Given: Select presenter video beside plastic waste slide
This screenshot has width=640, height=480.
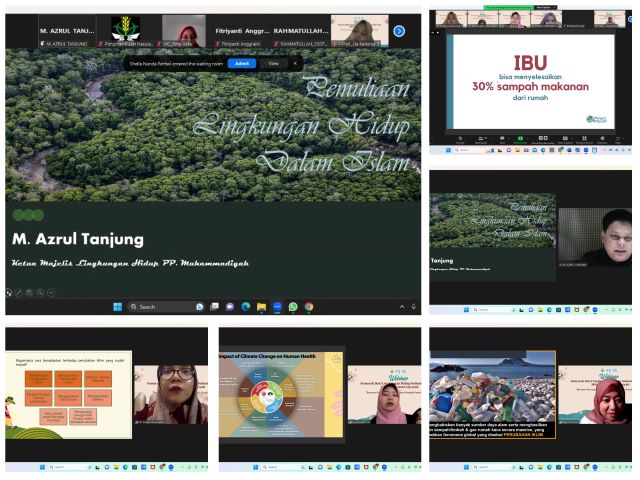Looking at the screenshot, I should (x=595, y=395).
